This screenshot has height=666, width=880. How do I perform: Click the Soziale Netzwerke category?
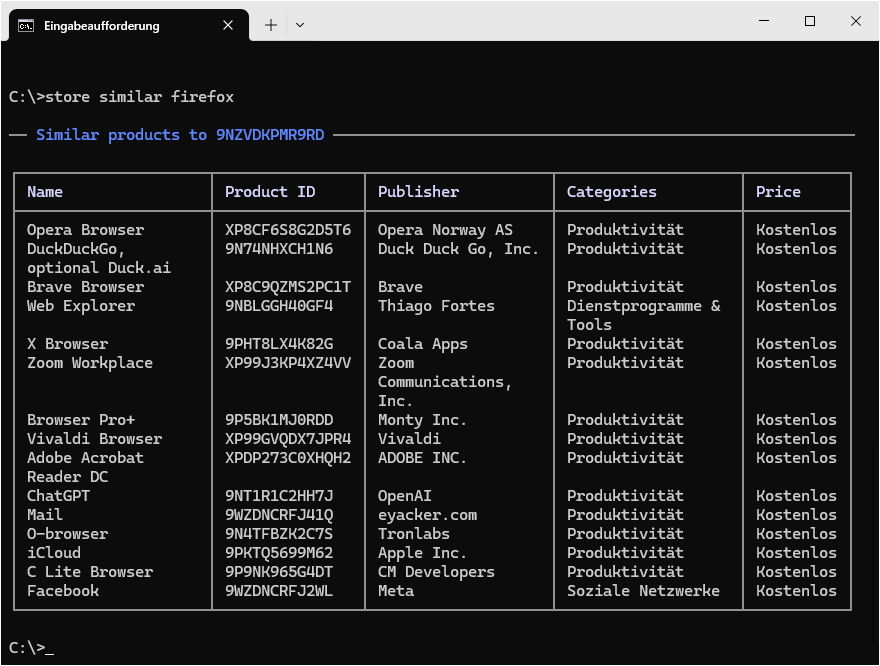(x=643, y=592)
